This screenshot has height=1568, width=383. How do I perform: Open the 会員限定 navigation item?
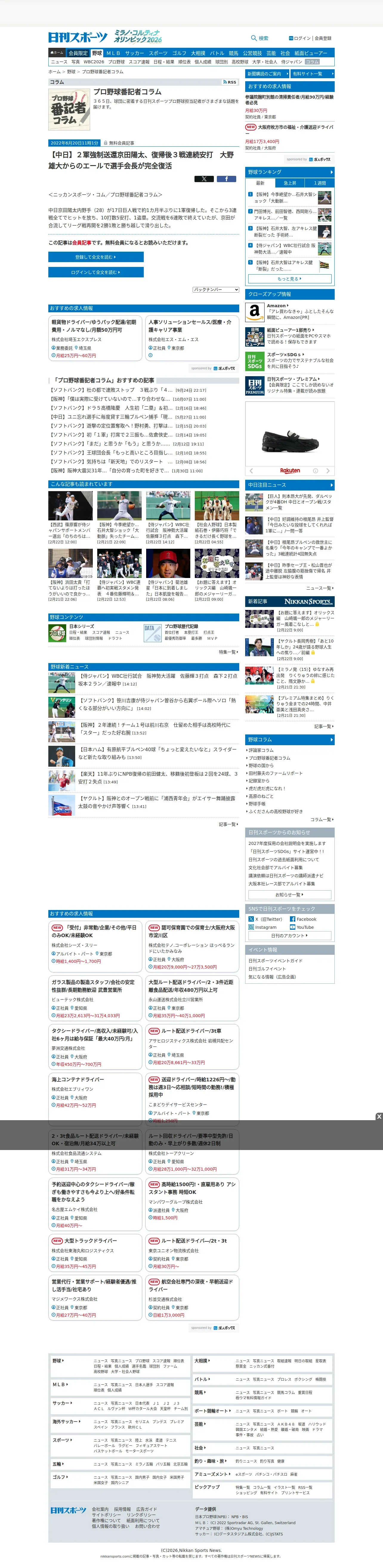(x=78, y=53)
